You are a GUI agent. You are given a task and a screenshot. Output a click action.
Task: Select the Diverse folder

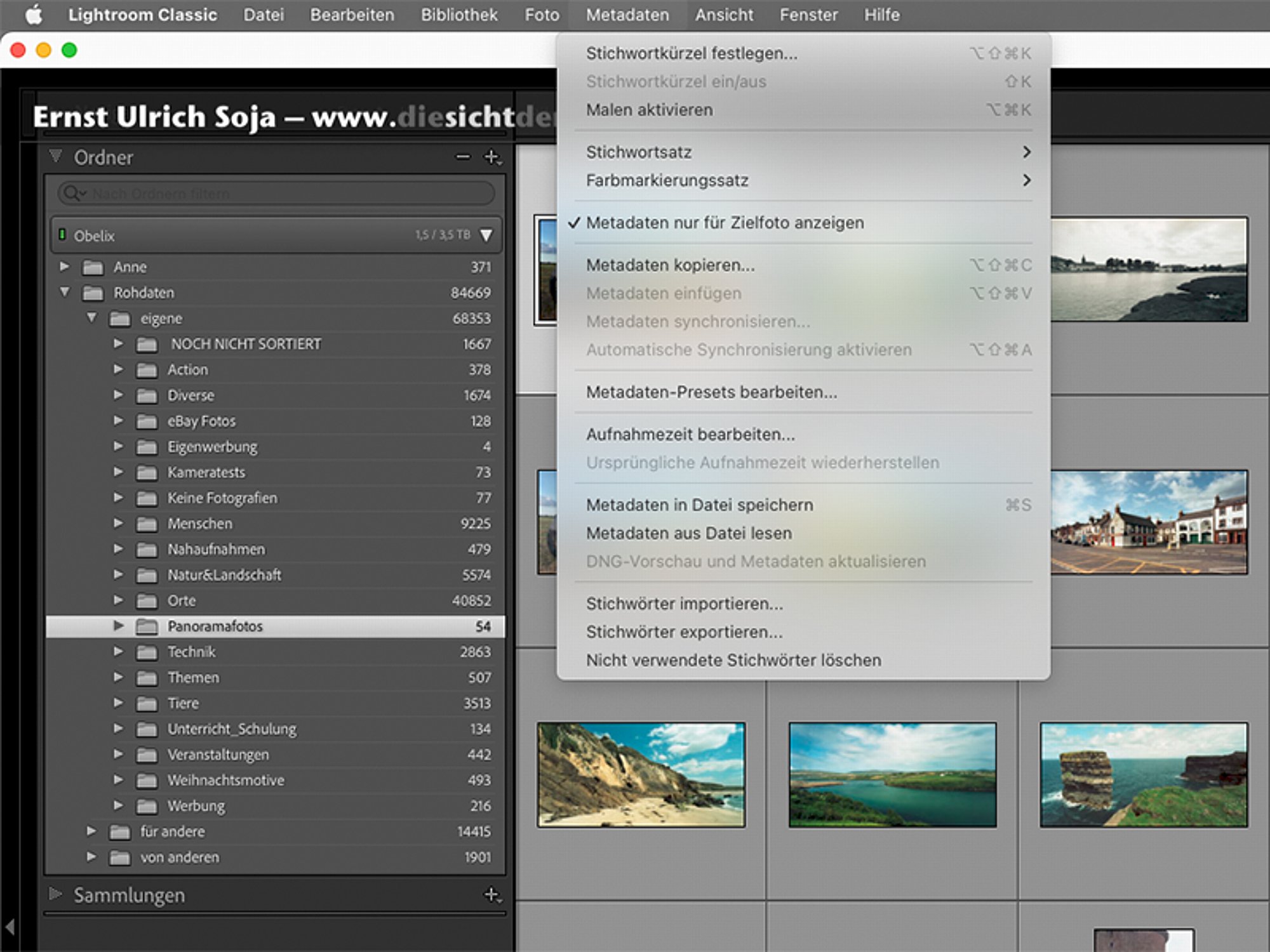coord(276,395)
